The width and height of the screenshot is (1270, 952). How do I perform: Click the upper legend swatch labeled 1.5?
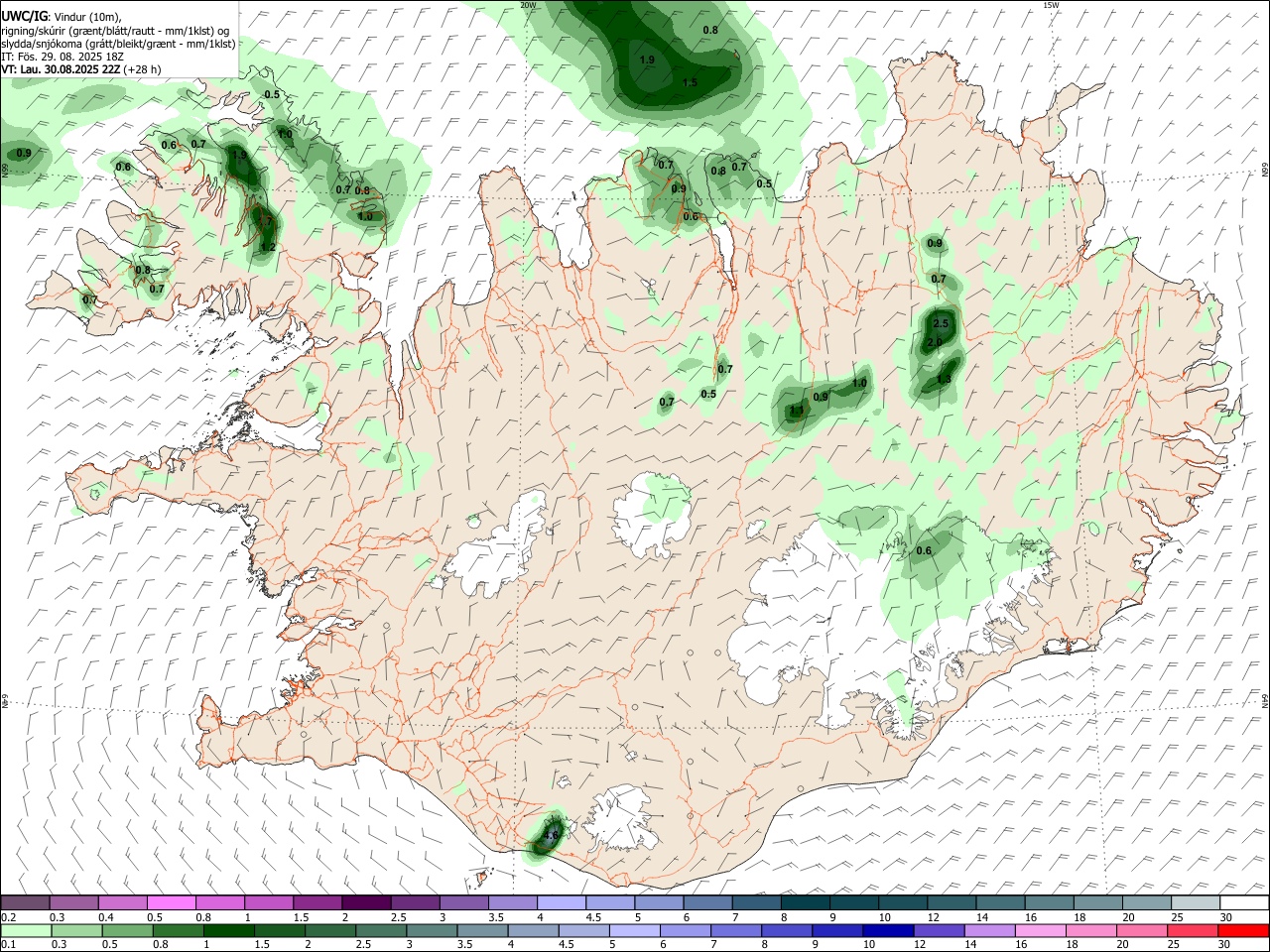(x=317, y=903)
